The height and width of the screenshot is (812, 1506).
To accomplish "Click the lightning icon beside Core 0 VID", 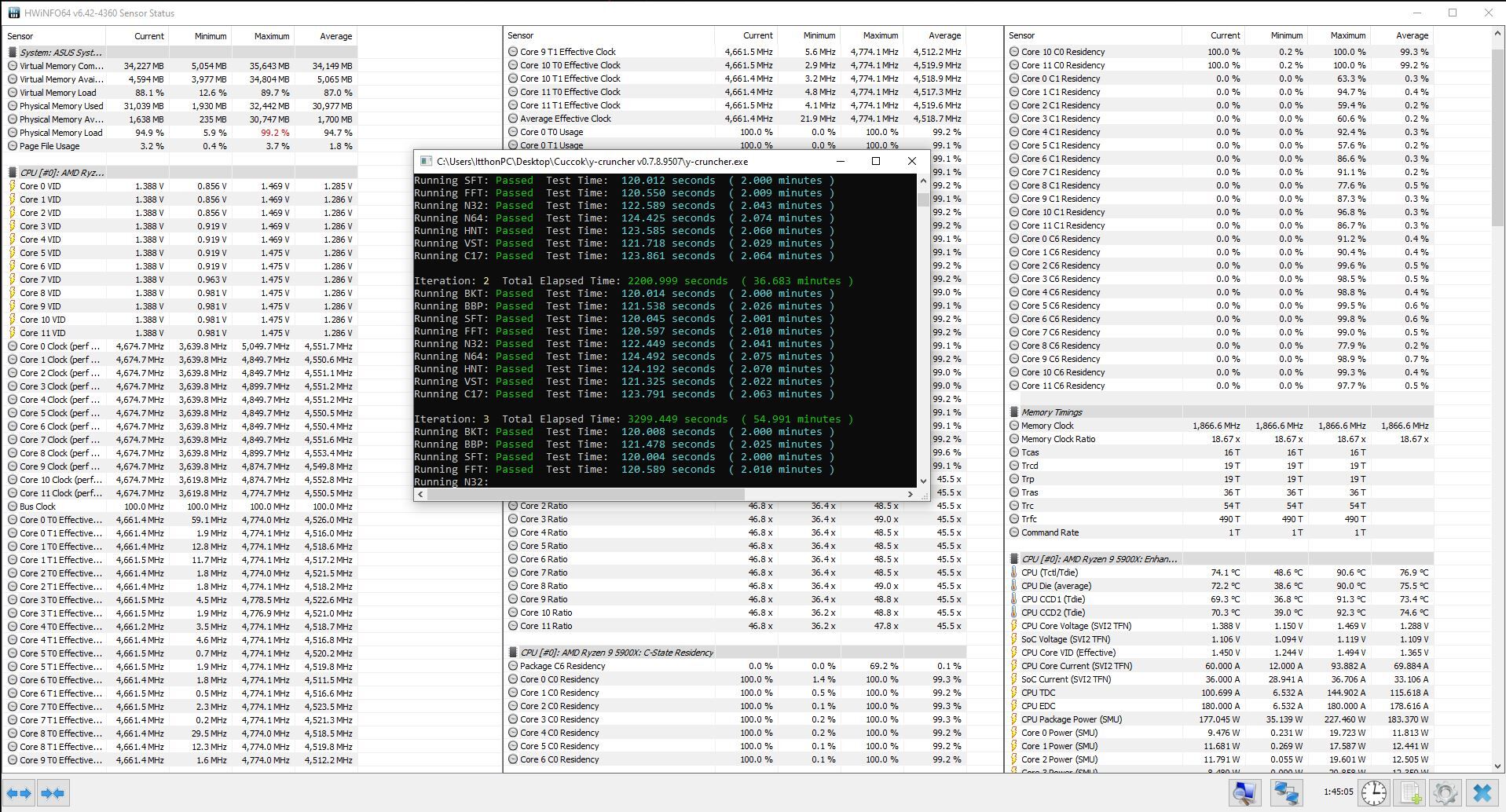I will [x=13, y=186].
